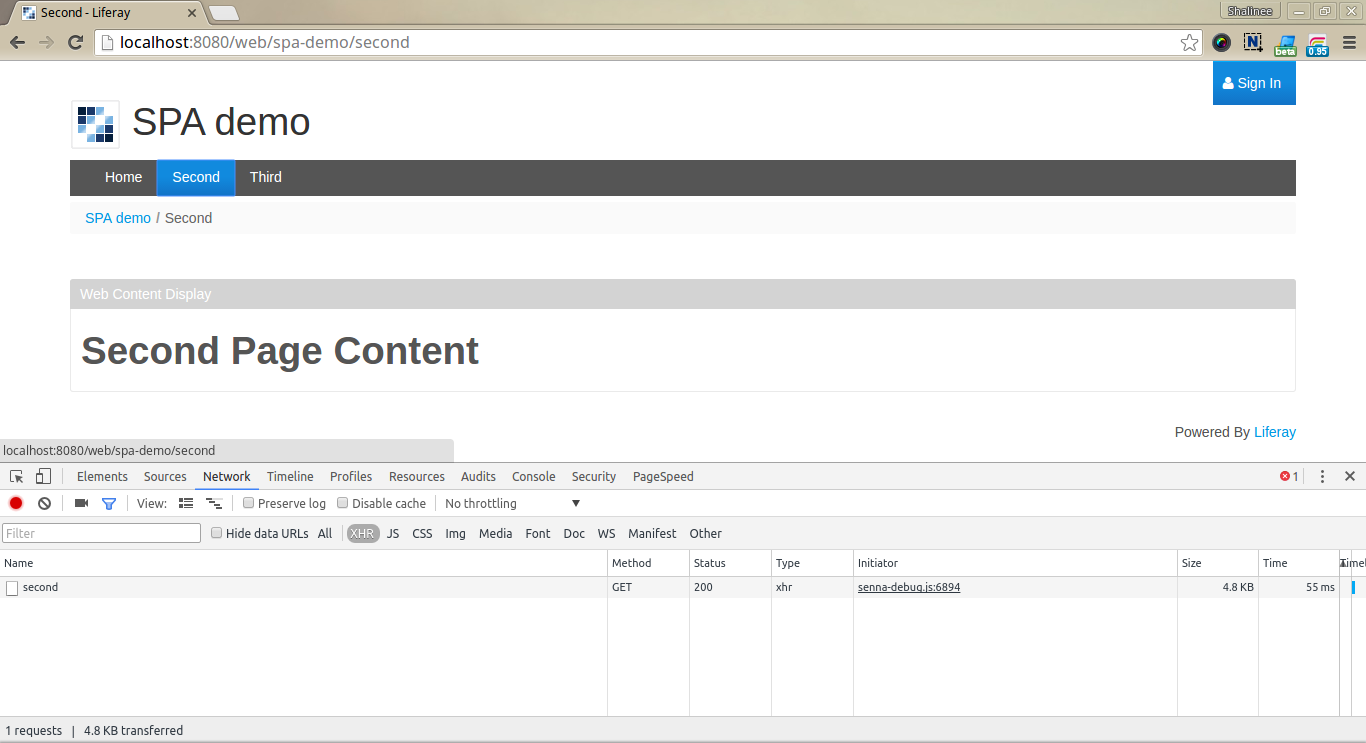Image resolution: width=1366 pixels, height=743 pixels.
Task: Stop network recording with the red record button
Action: pyautogui.click(x=16, y=503)
